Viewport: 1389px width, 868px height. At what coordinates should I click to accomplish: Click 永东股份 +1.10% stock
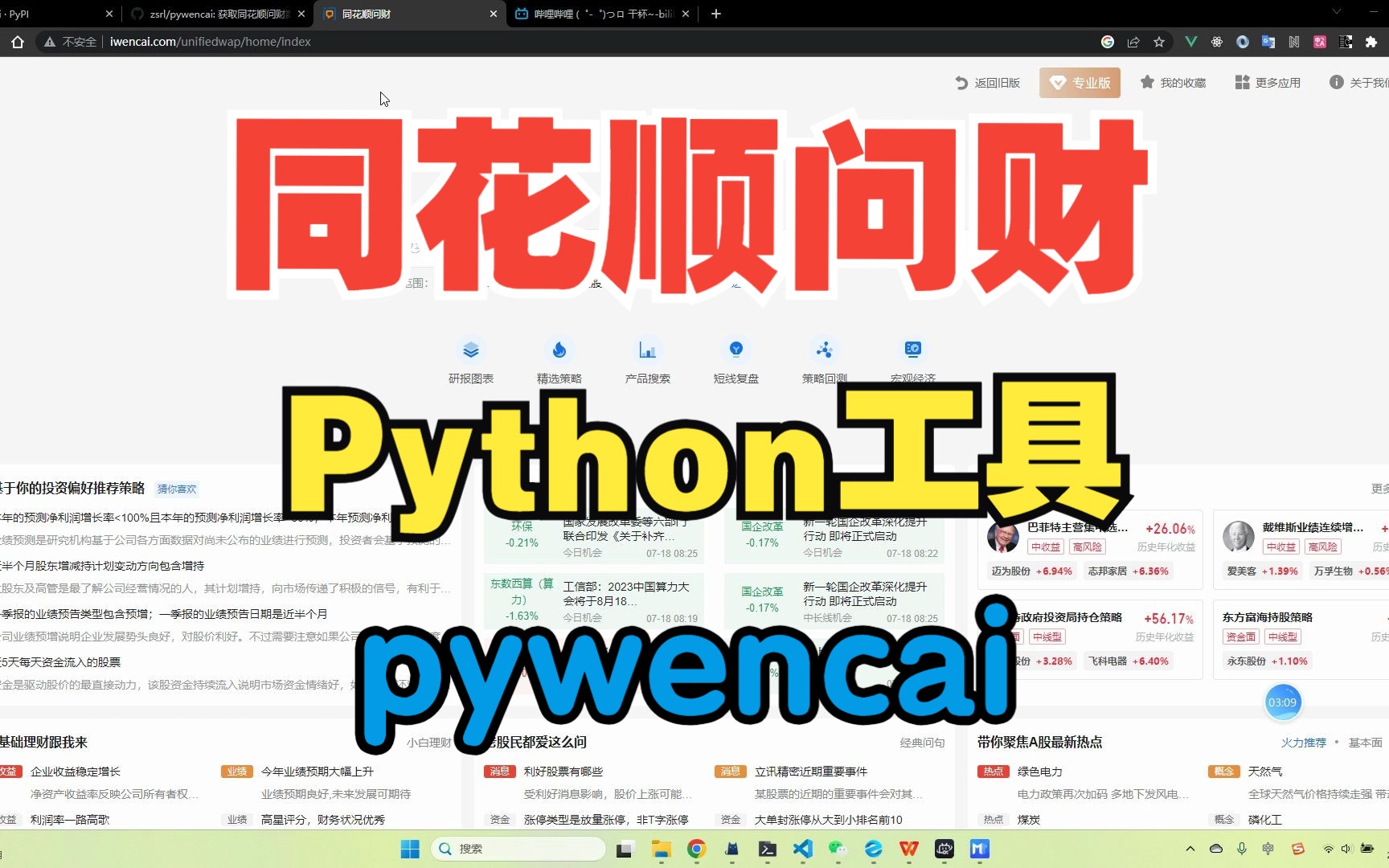point(1267,661)
